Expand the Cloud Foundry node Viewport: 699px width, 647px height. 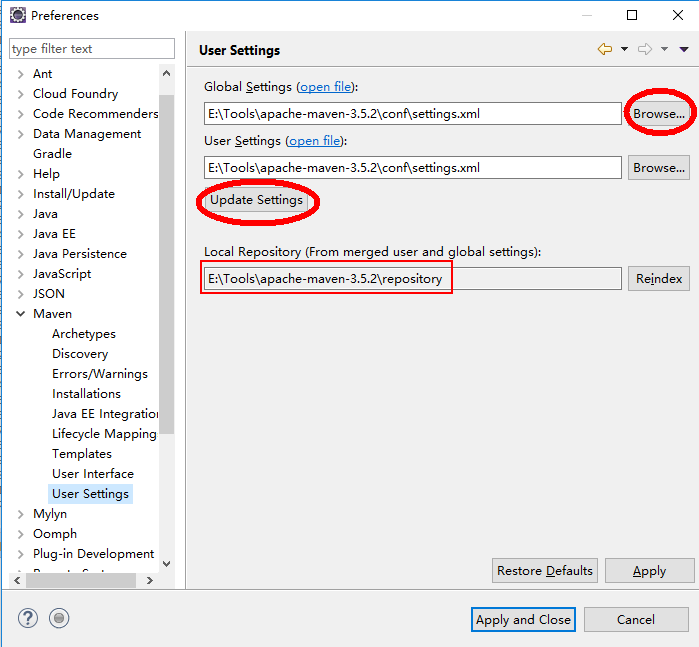click(x=20, y=94)
